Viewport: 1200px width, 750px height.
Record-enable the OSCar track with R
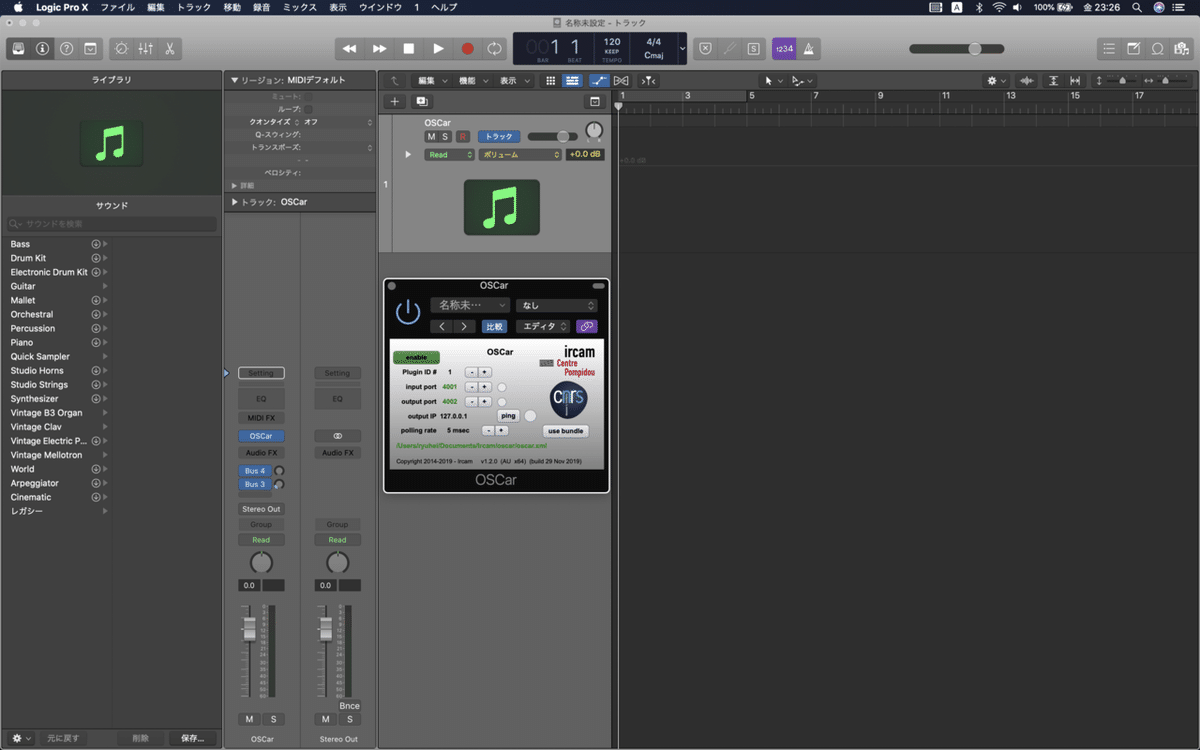(463, 136)
